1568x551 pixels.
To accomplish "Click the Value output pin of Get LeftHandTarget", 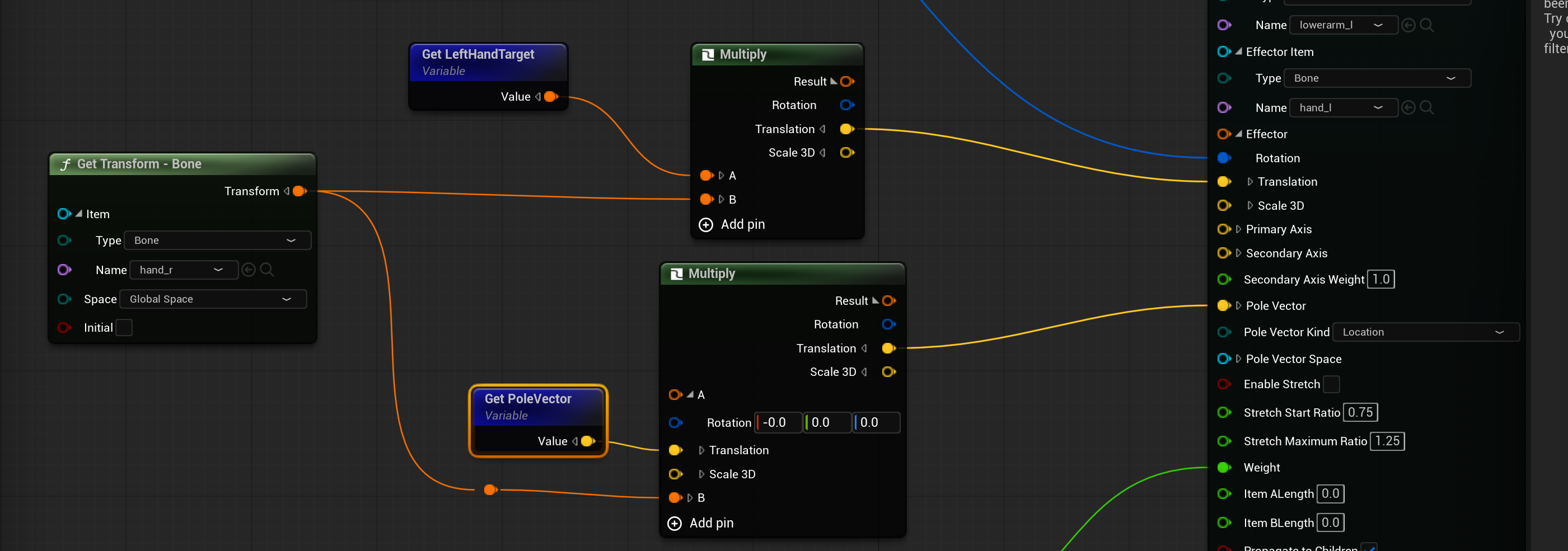I will [551, 97].
